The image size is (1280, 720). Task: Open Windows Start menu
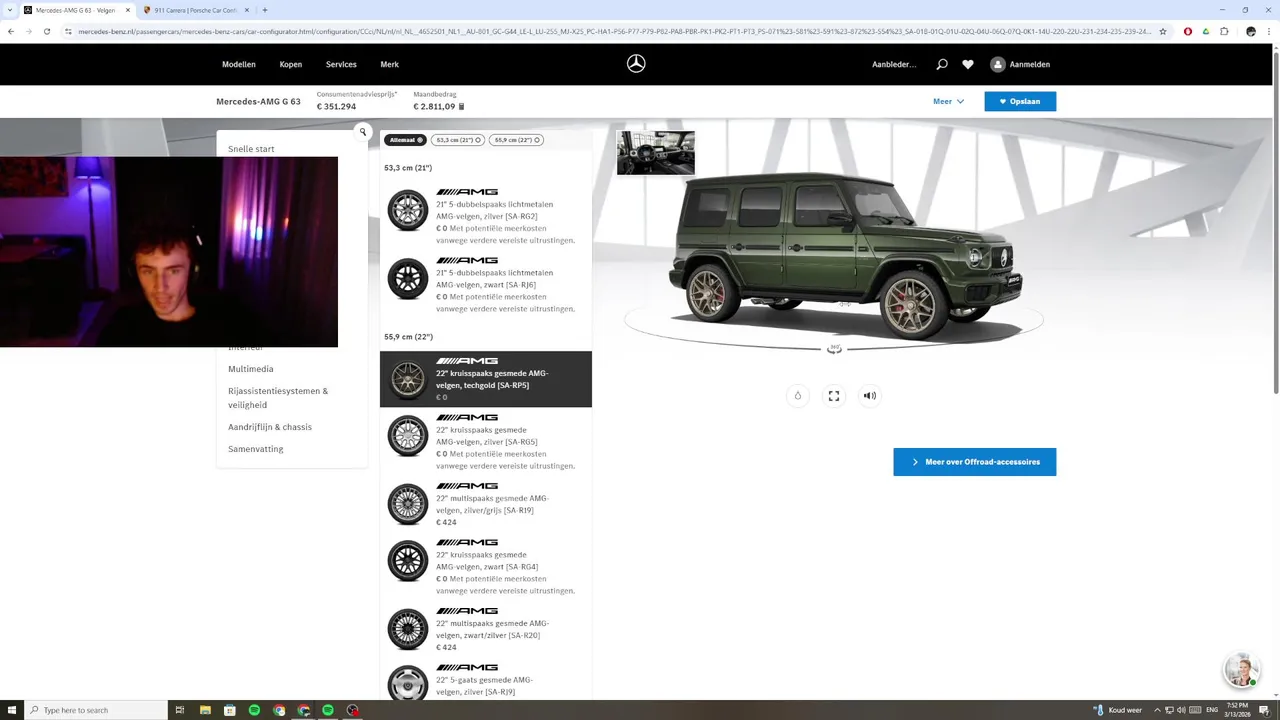[x=11, y=710]
